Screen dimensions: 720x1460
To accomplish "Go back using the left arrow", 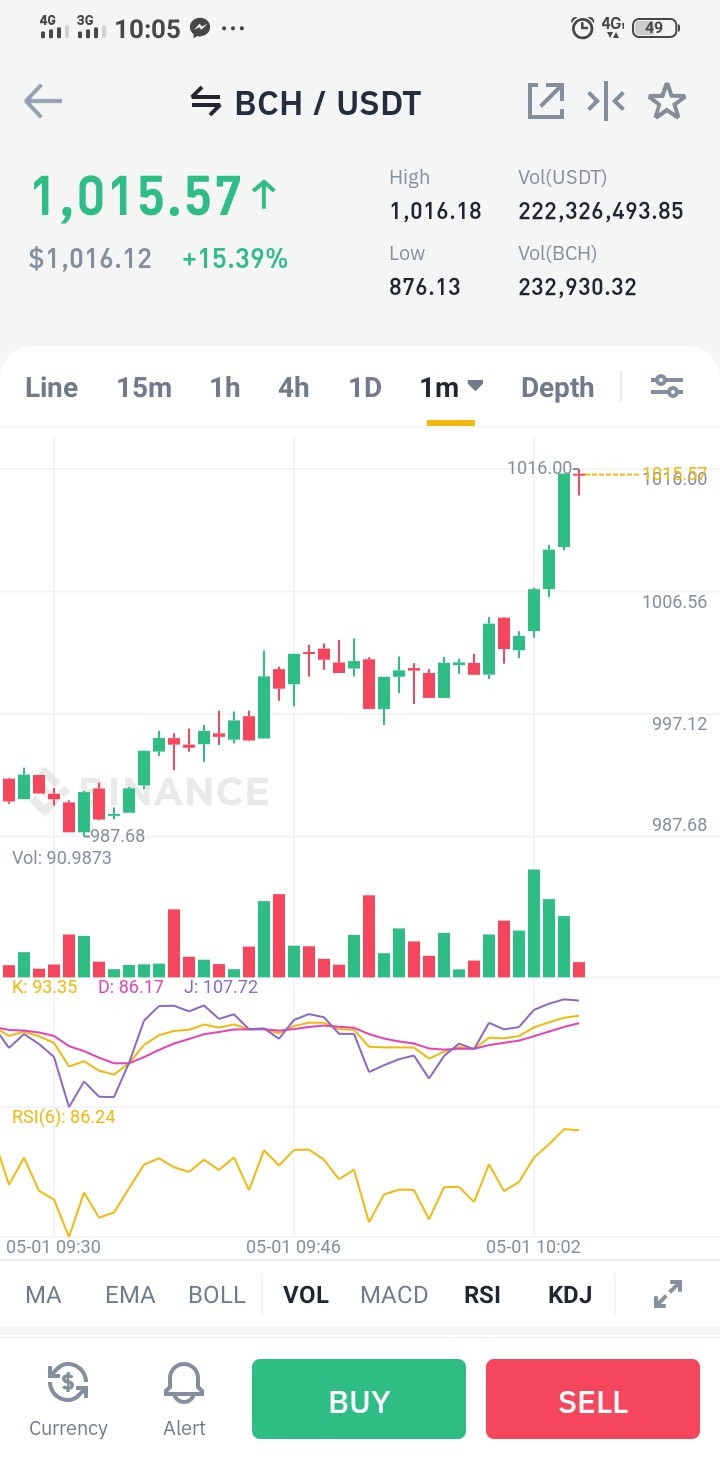I will 43,101.
